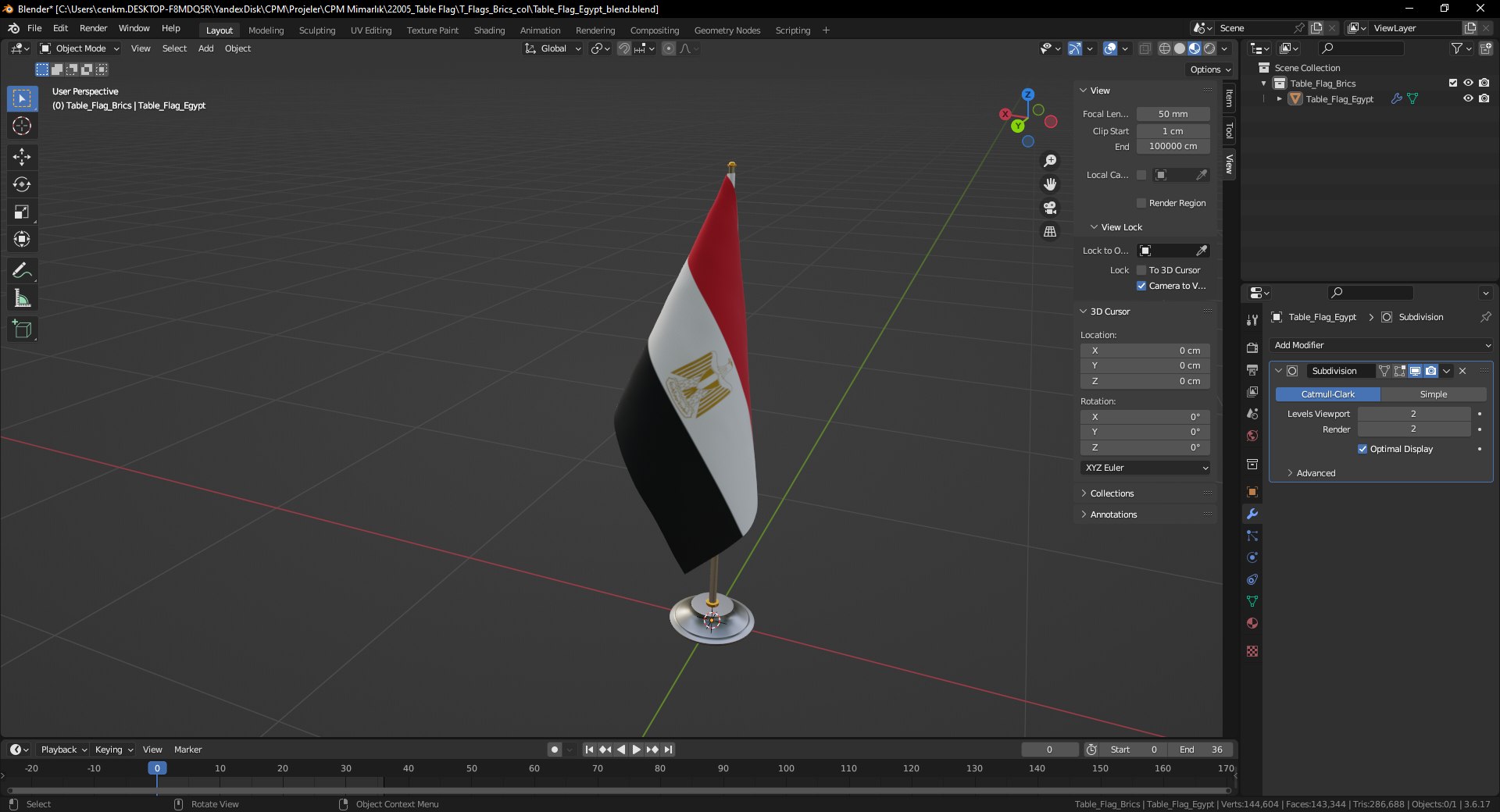
Task: Open the Options dropdown
Action: click(1210, 69)
